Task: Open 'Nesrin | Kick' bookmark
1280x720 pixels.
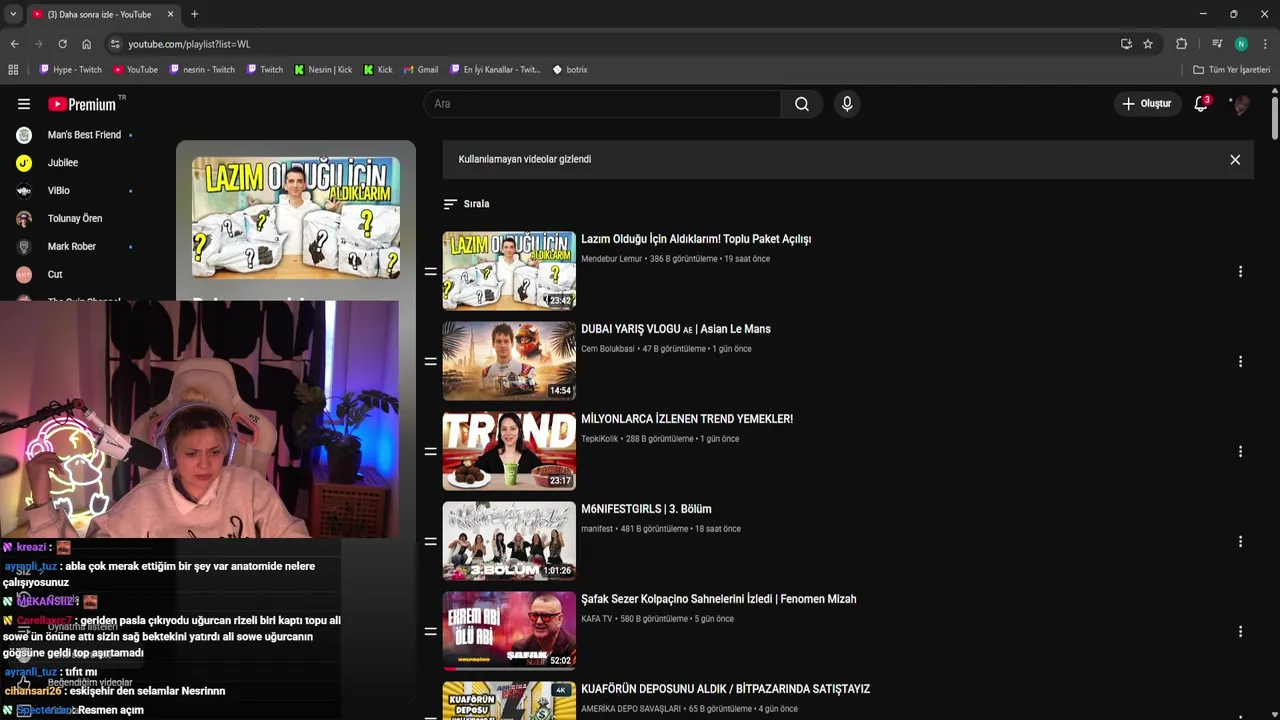Action: (x=323, y=70)
